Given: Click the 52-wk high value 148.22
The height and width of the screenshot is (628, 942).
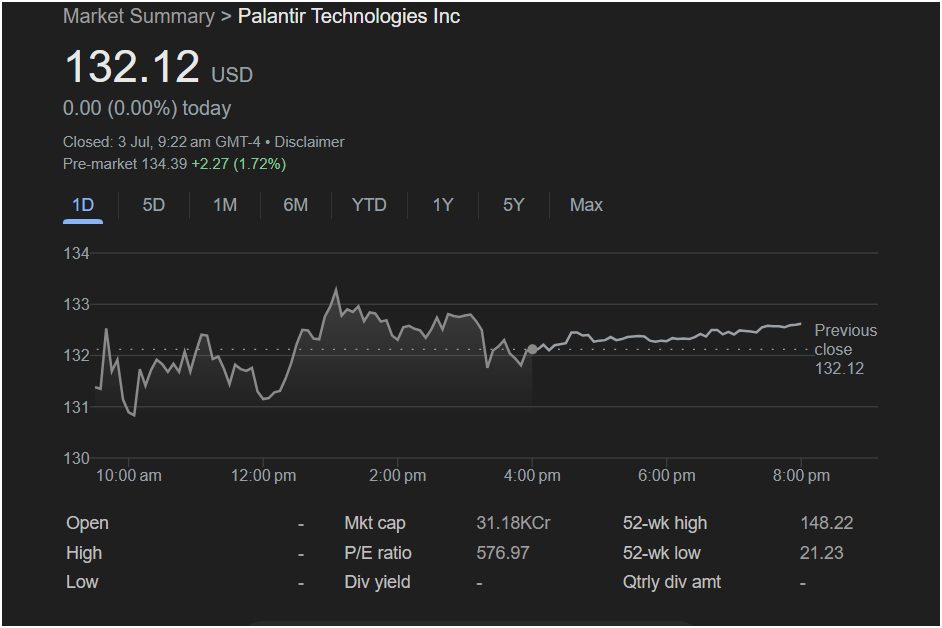Looking at the screenshot, I should pyautogui.click(x=827, y=523).
